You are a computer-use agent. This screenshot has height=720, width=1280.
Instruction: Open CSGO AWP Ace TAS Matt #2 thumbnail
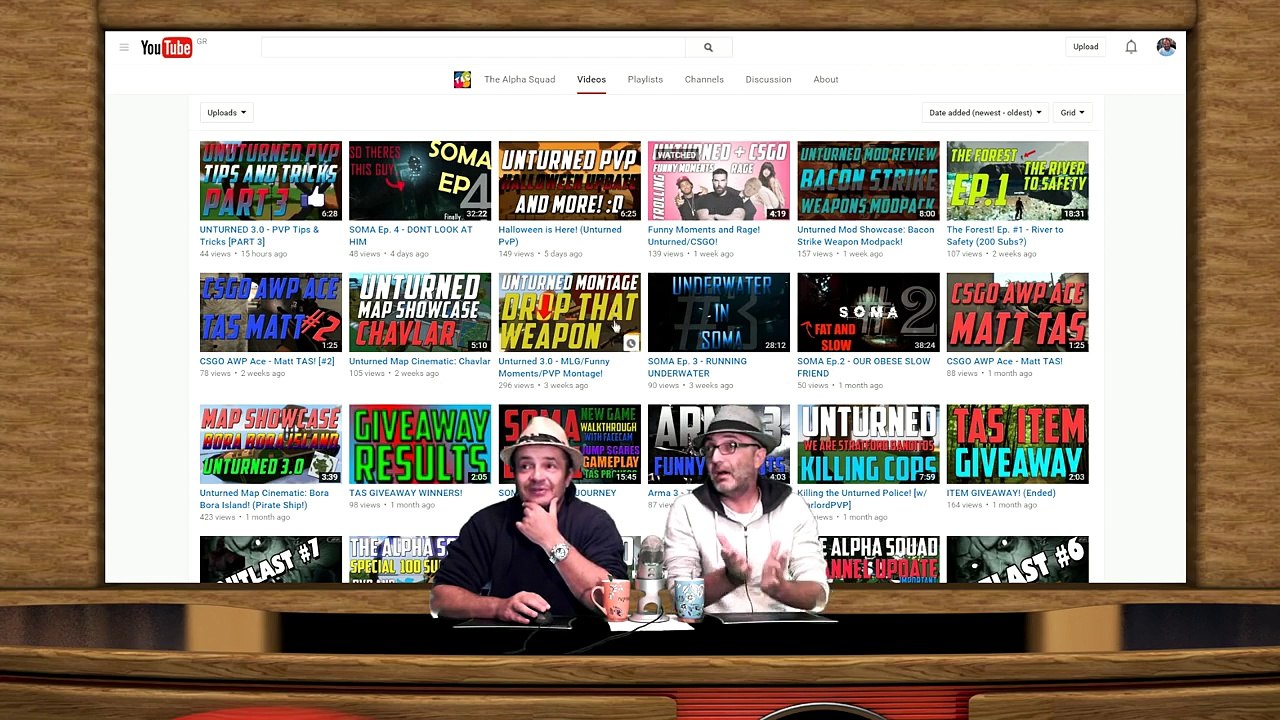pyautogui.click(x=270, y=312)
